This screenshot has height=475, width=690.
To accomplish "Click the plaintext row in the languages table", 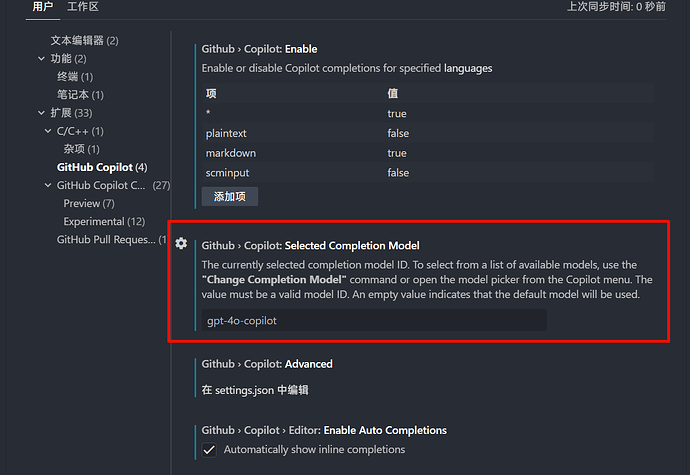I will point(427,133).
